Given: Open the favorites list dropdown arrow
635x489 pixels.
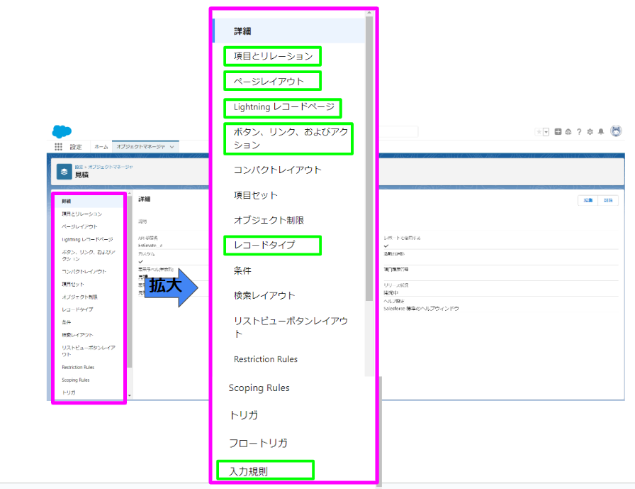Looking at the screenshot, I should tap(548, 132).
